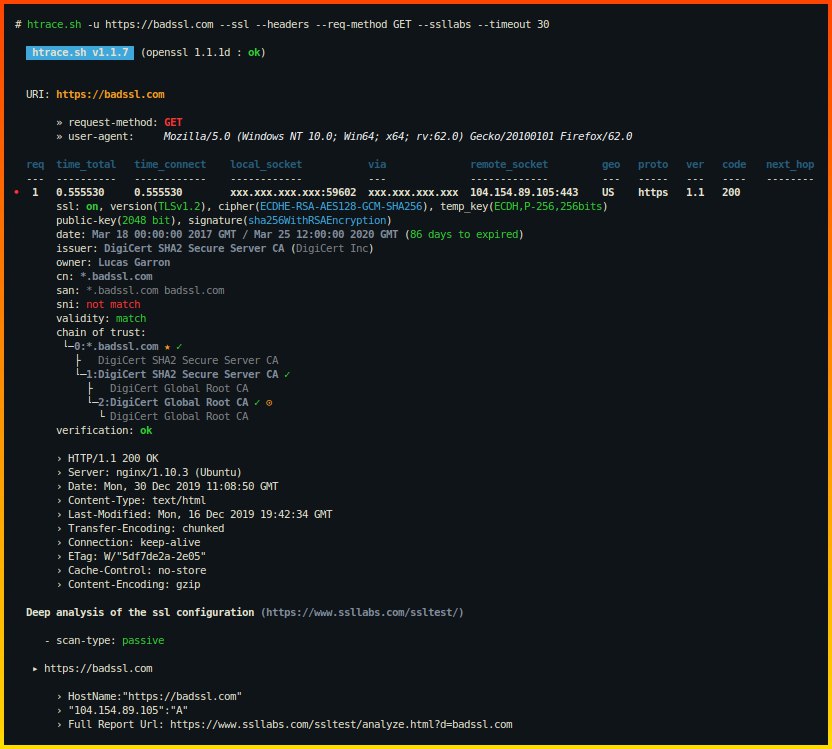832x749 pixels.
Task: Click the orange star next to 0:*.badssl.com
Action: tap(167, 347)
